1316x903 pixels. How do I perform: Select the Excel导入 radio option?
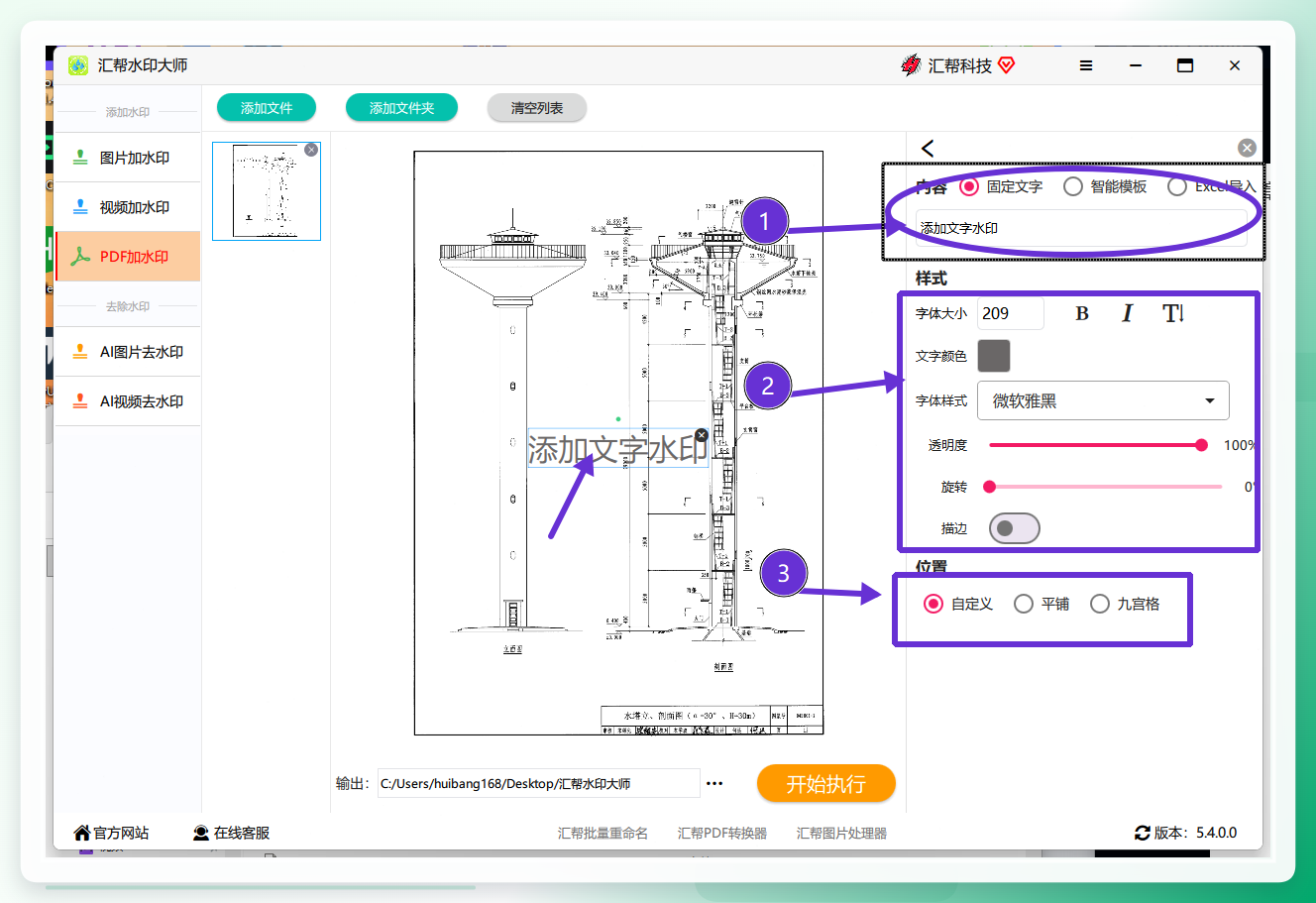pos(1177,186)
